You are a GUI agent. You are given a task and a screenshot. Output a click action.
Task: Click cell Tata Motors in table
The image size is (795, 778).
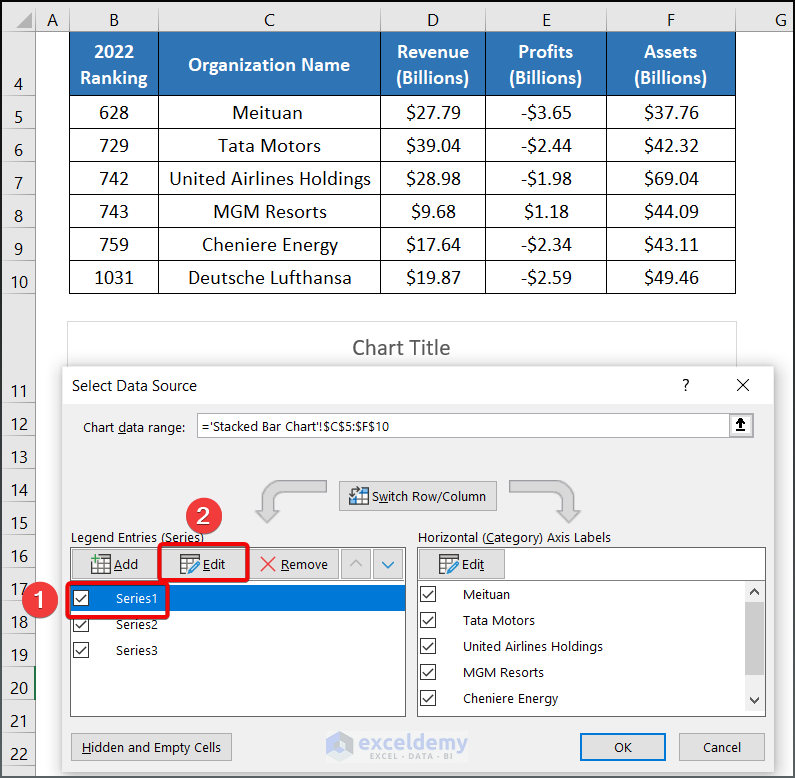pos(269,146)
